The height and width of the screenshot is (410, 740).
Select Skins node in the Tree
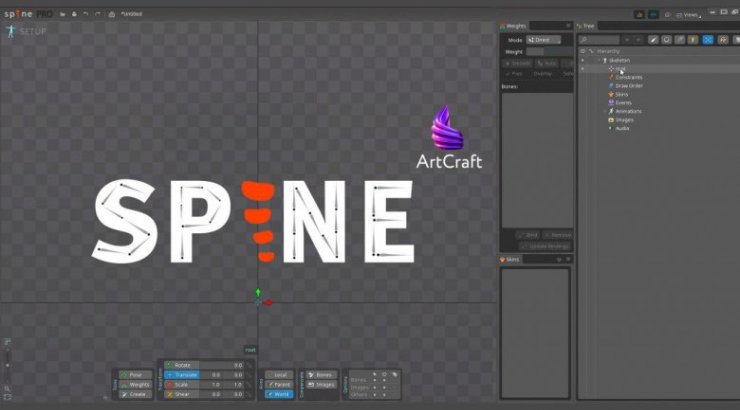(618, 94)
